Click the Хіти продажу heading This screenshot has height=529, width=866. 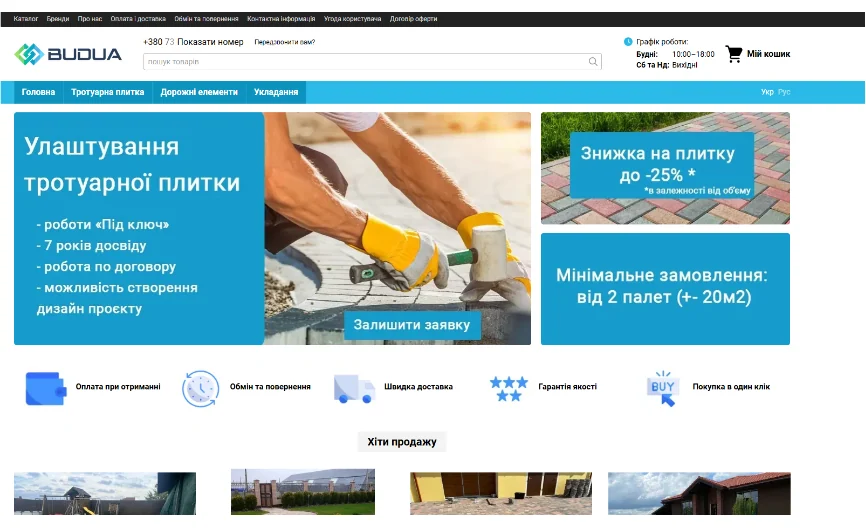[402, 442]
